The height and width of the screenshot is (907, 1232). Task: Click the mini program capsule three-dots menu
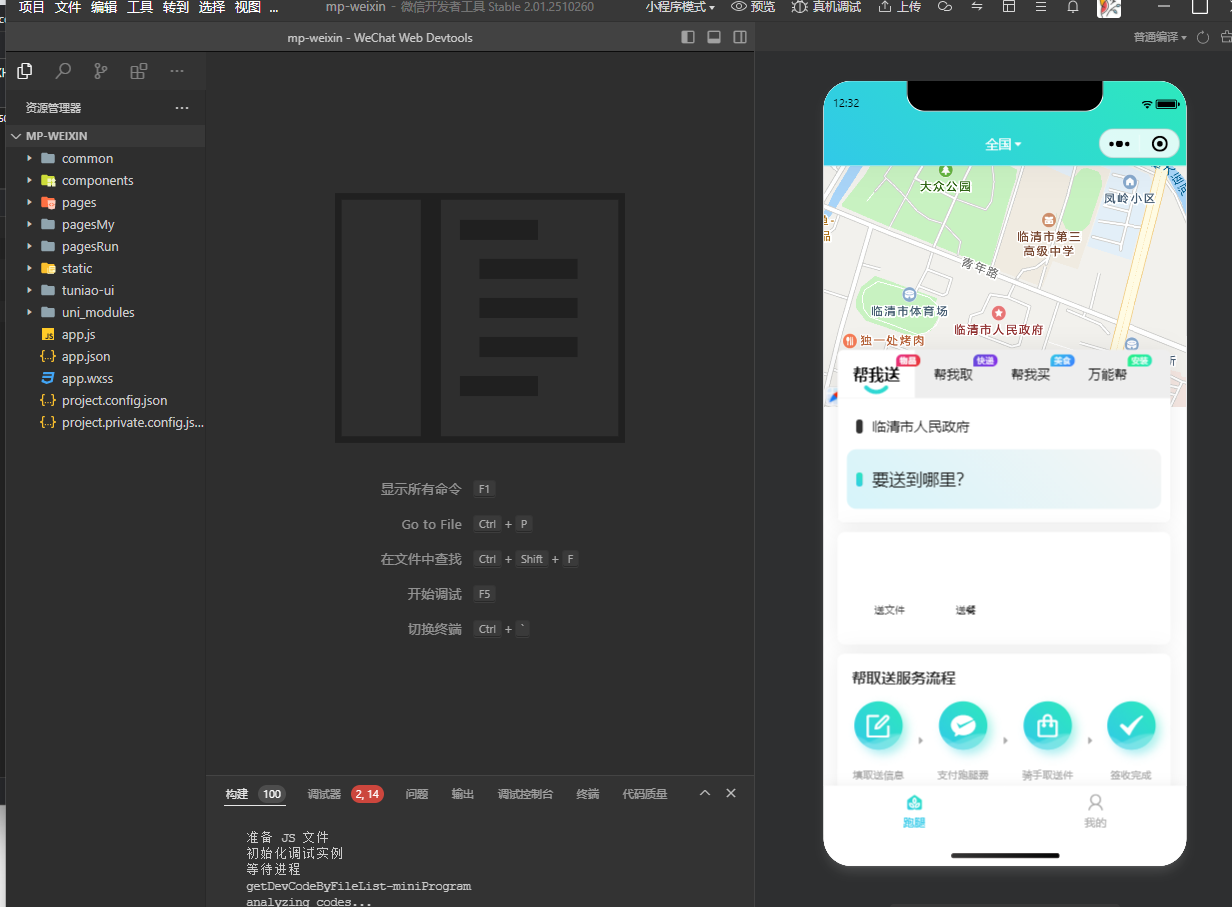[x=1119, y=144]
